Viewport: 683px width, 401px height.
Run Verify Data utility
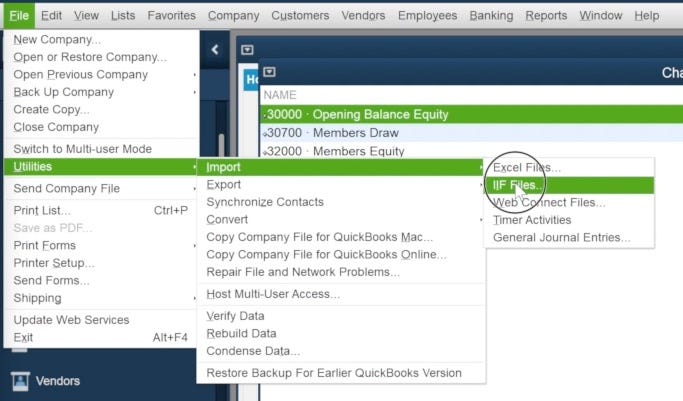click(341, 316)
